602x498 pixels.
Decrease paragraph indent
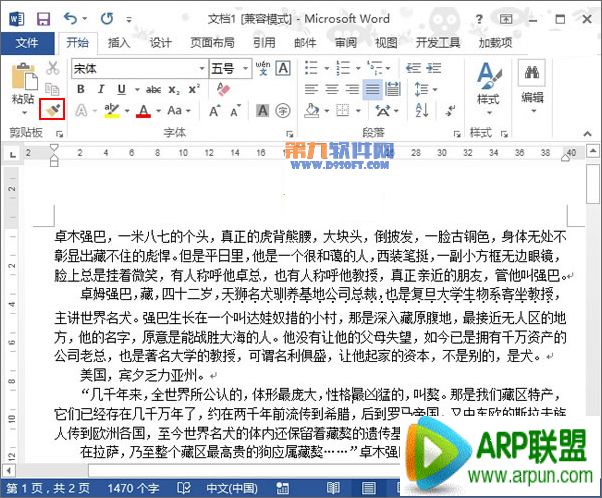413,68
